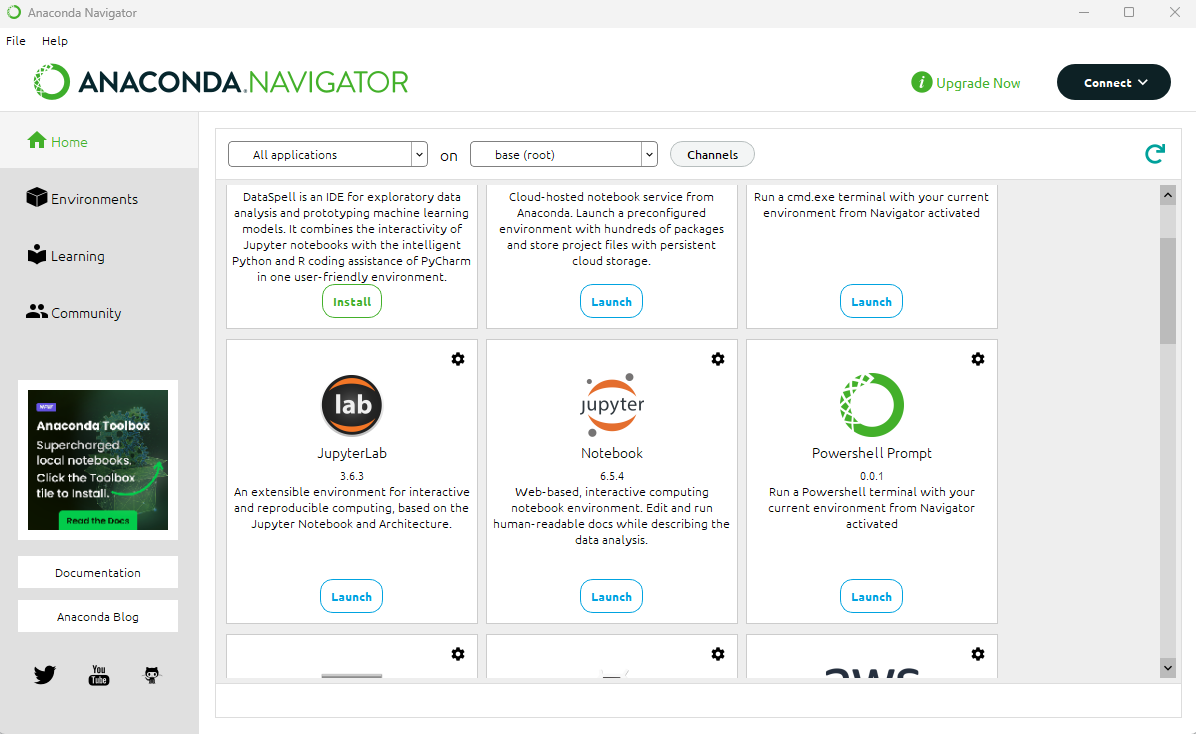The height and width of the screenshot is (734, 1196).
Task: Click the JupyterLab application logo
Action: [x=352, y=405]
